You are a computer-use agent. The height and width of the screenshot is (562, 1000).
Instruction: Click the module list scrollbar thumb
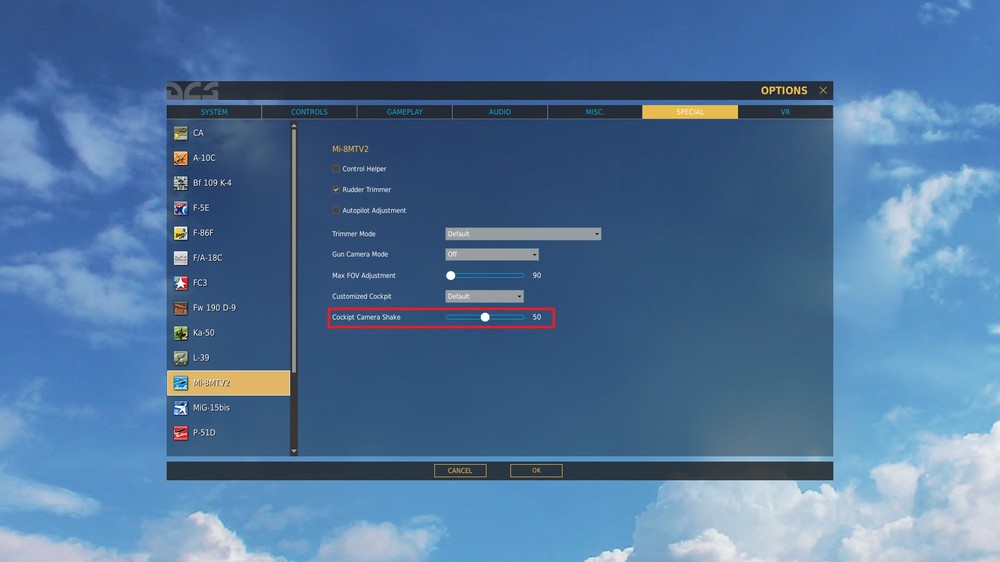[294, 251]
